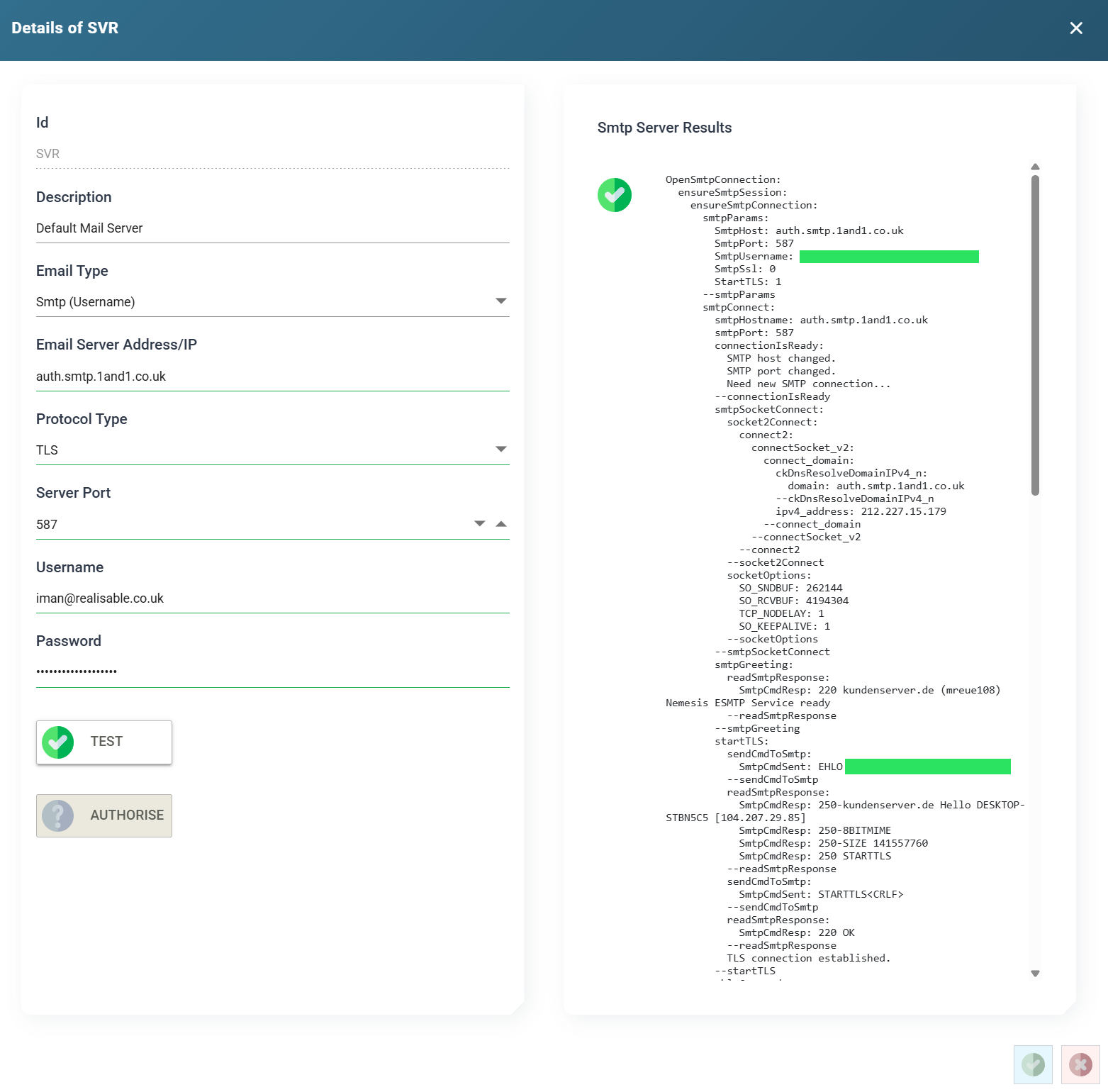1108x1092 pixels.
Task: Click the green check icon on TEST button
Action: tap(58, 742)
